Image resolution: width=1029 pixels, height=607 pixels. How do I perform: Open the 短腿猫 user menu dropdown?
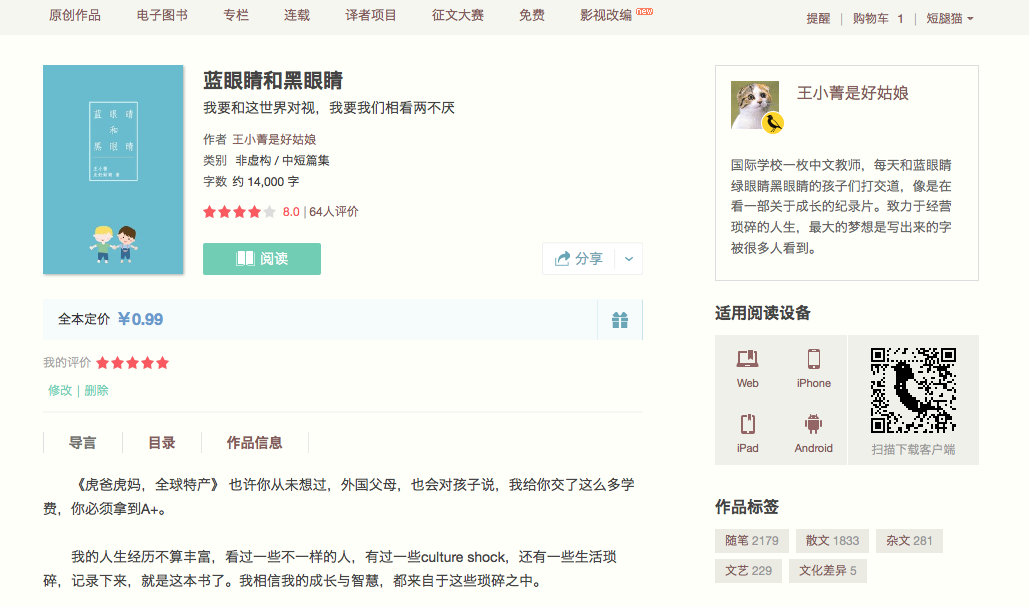point(949,18)
